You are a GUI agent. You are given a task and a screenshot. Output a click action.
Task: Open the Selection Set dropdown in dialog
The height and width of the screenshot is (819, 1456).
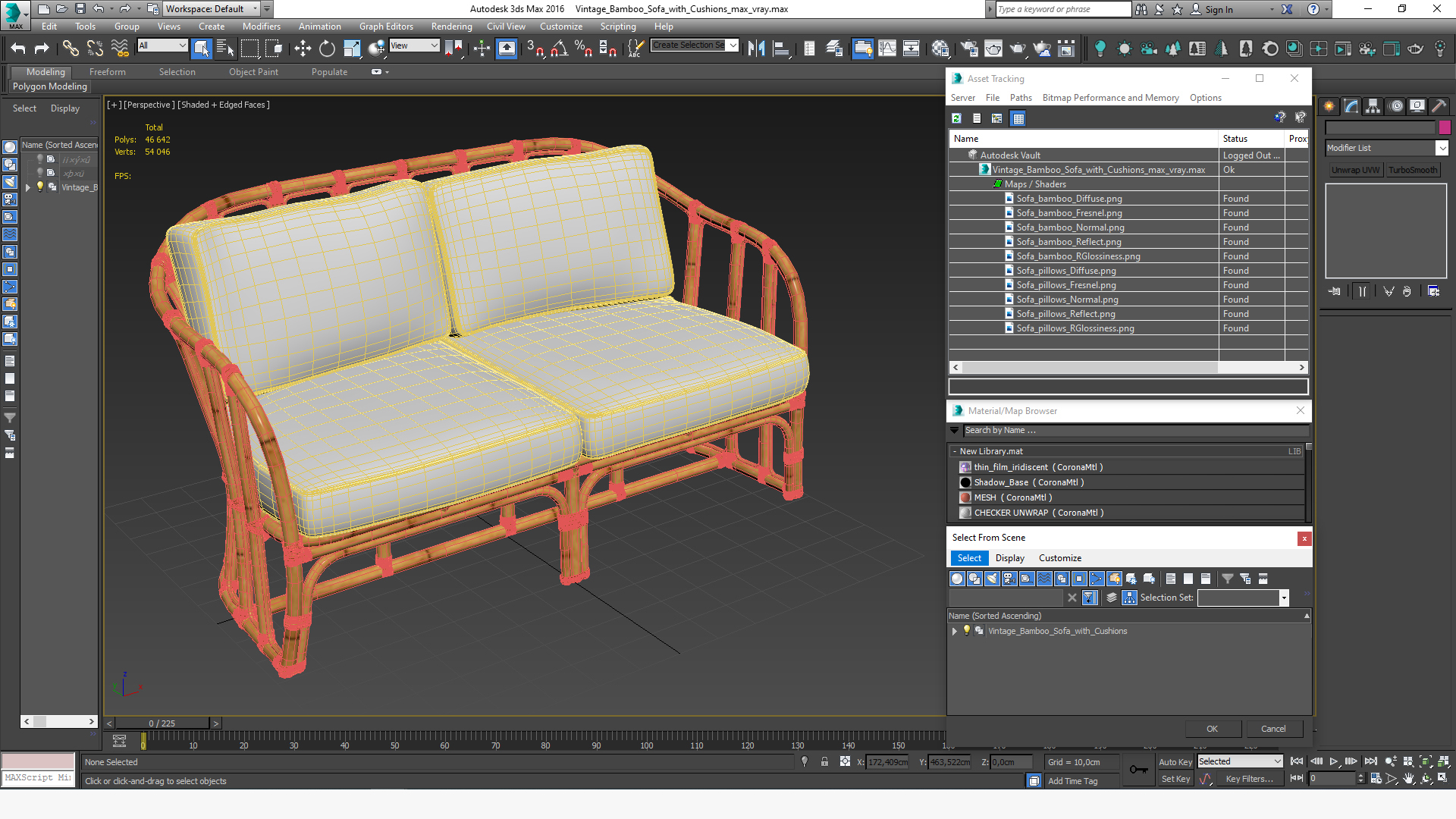pyautogui.click(x=1244, y=598)
